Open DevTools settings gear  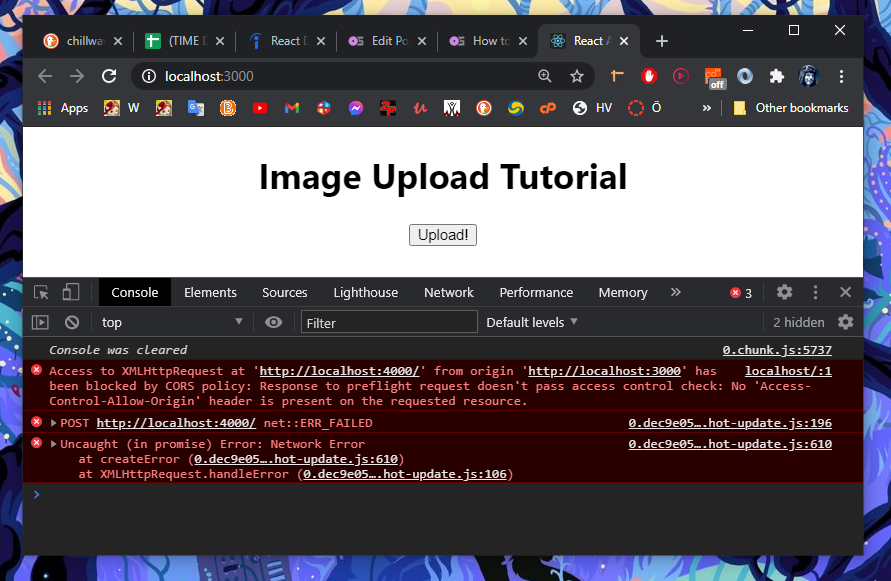tap(784, 292)
